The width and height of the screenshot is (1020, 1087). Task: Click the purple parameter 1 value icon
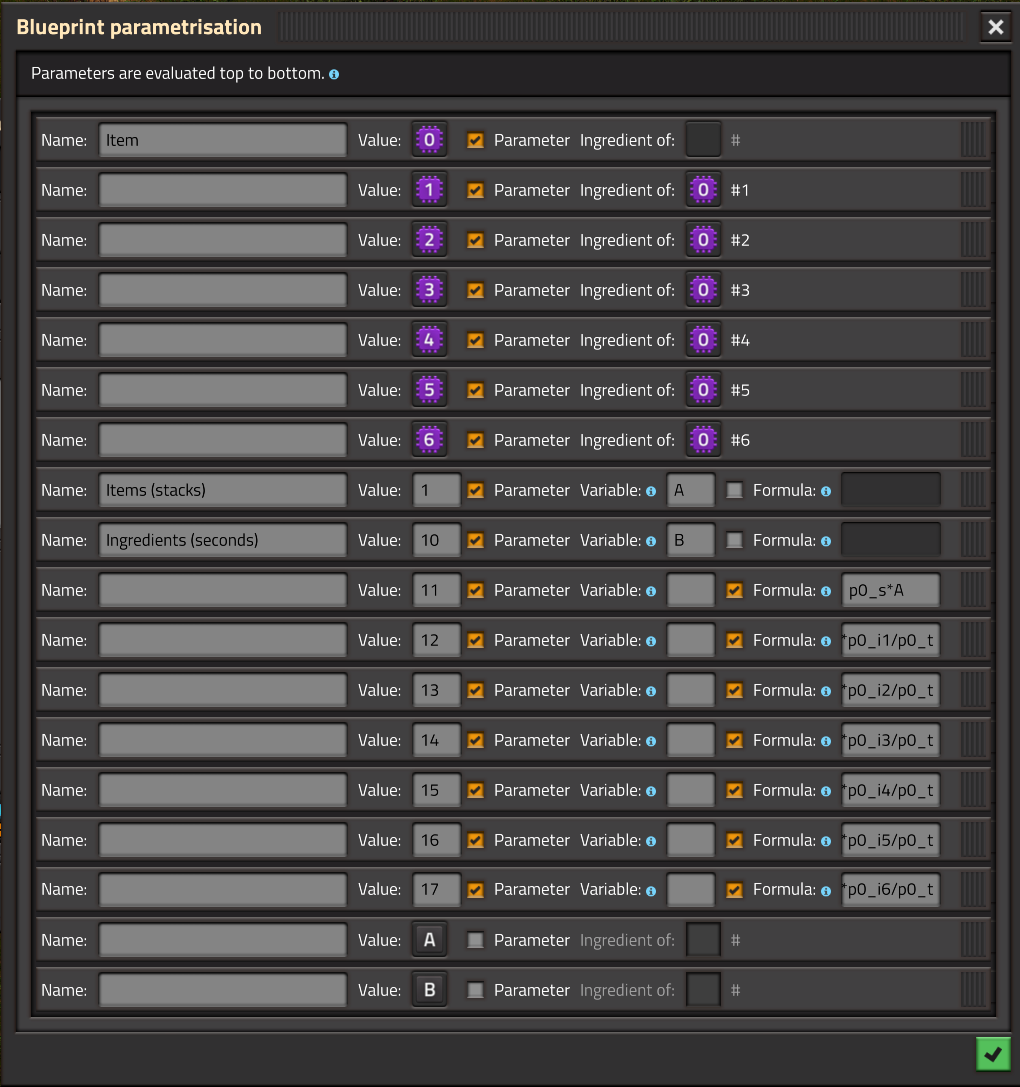429,190
